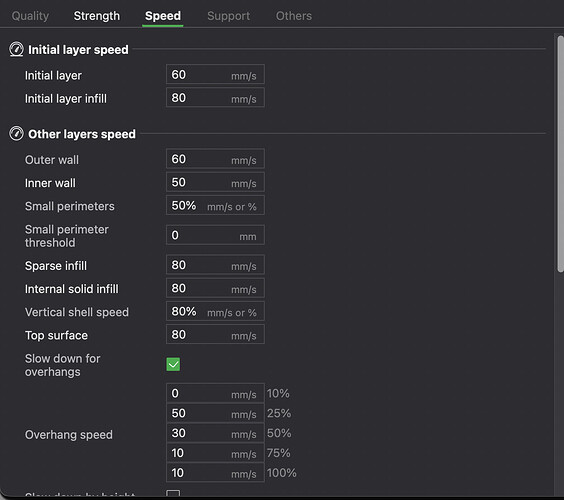This screenshot has height=500, width=564.
Task: Click the Outer wall speed field
Action: coord(215,159)
